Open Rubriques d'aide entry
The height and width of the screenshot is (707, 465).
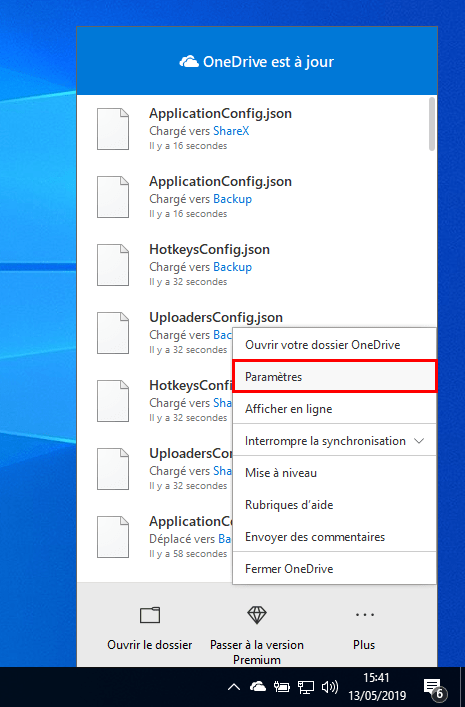[x=334, y=505]
